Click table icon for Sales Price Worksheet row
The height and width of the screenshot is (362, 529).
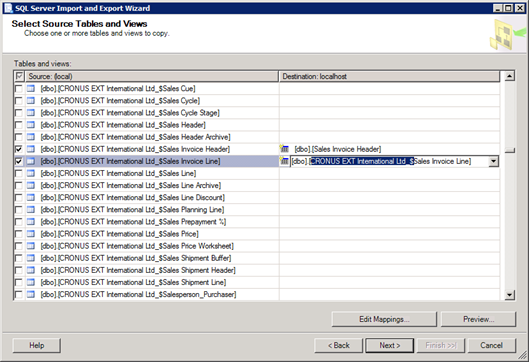coord(31,246)
